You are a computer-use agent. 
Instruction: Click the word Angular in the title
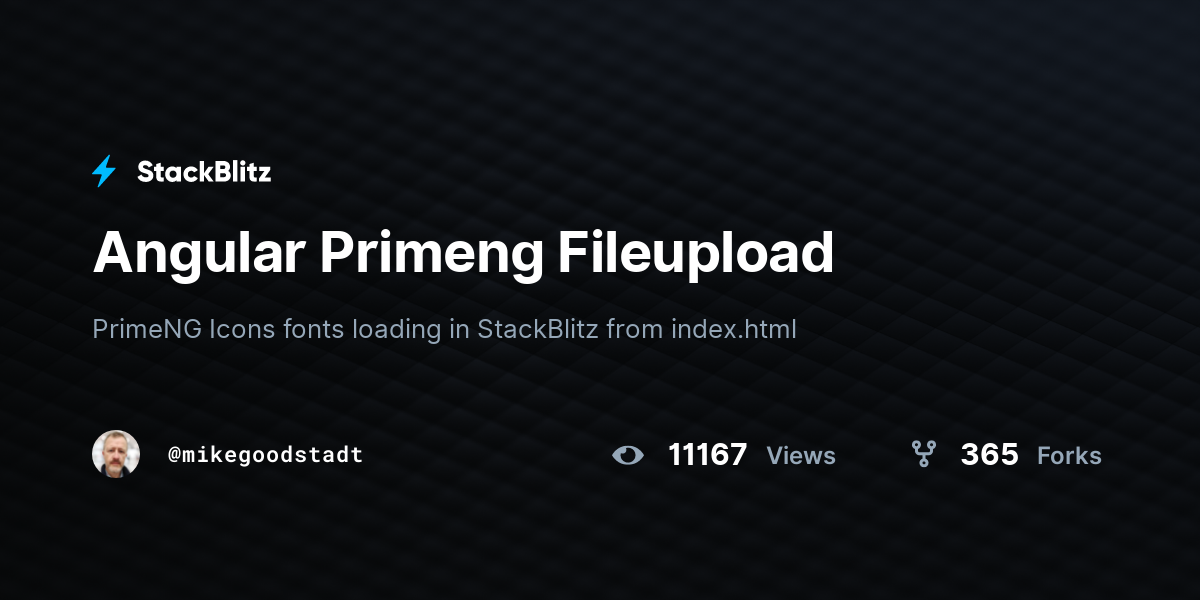coord(199,254)
